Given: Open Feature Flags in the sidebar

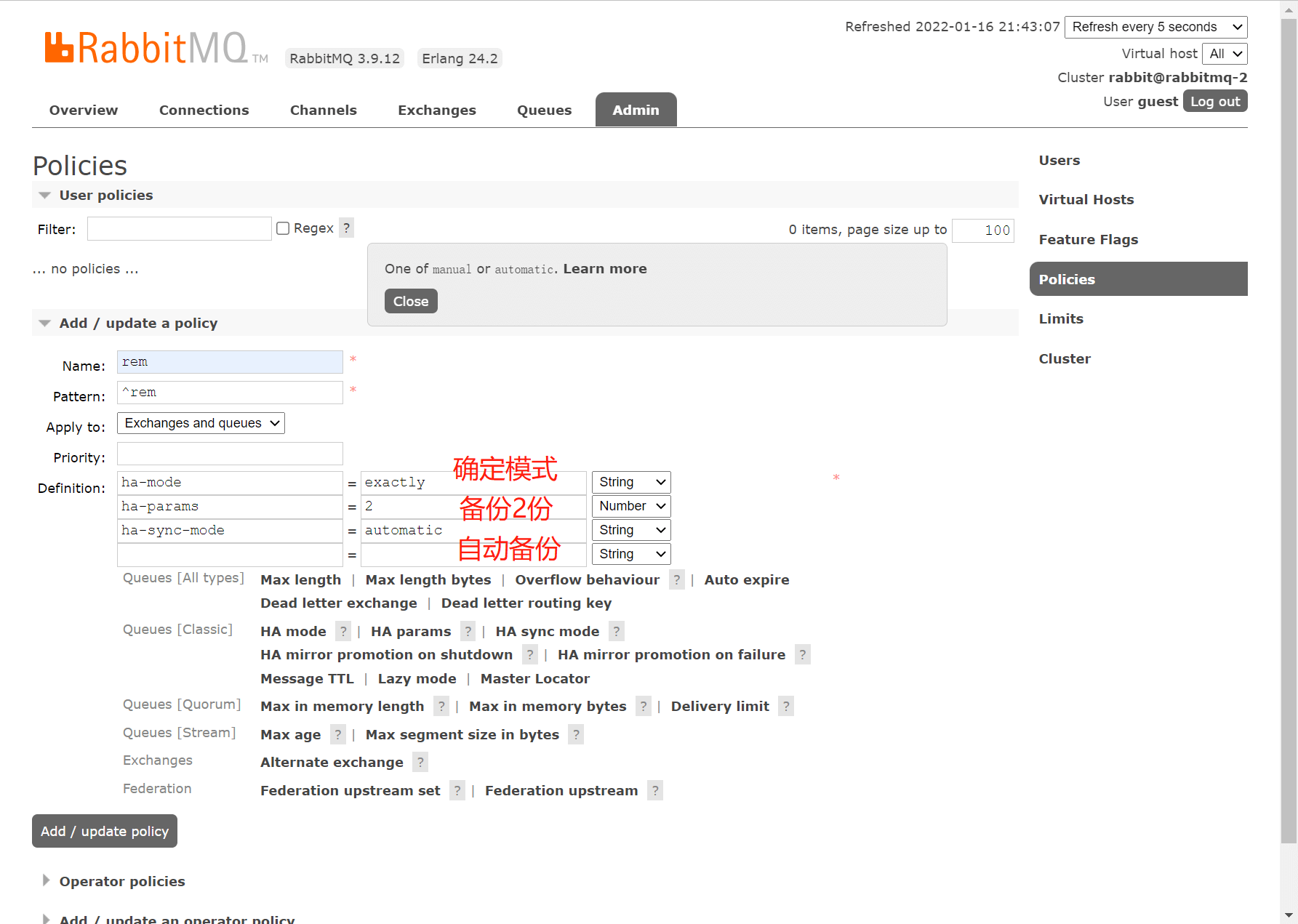Looking at the screenshot, I should [x=1089, y=239].
